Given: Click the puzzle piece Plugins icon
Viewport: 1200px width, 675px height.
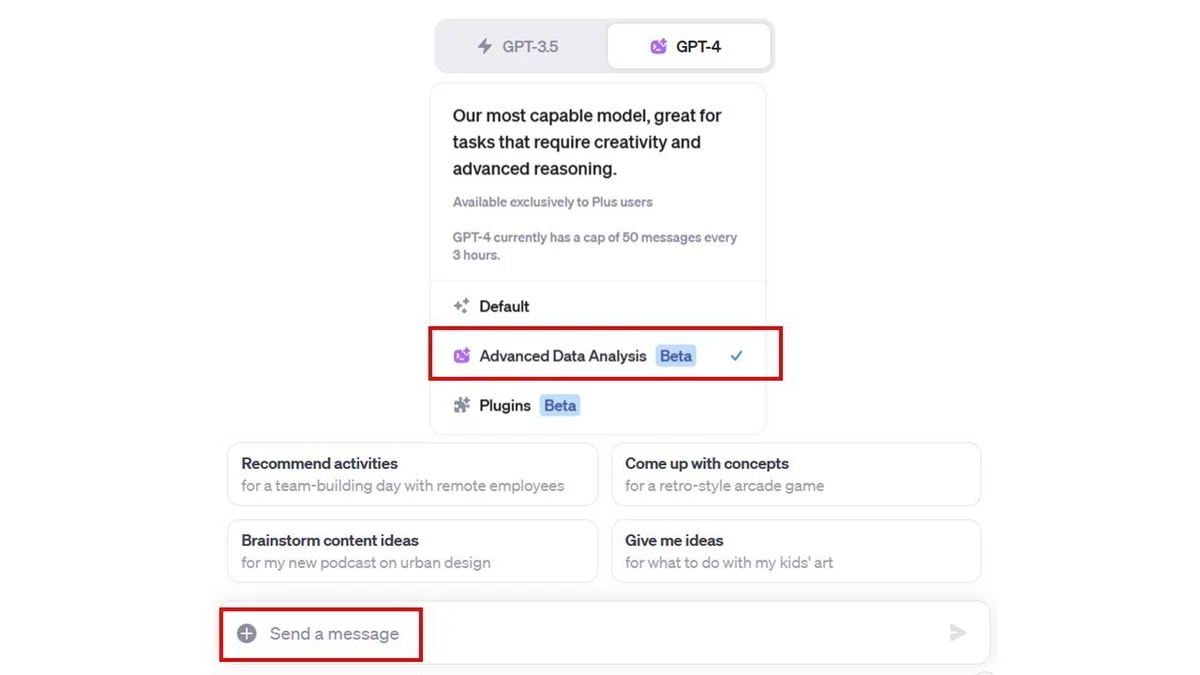Looking at the screenshot, I should (x=461, y=405).
